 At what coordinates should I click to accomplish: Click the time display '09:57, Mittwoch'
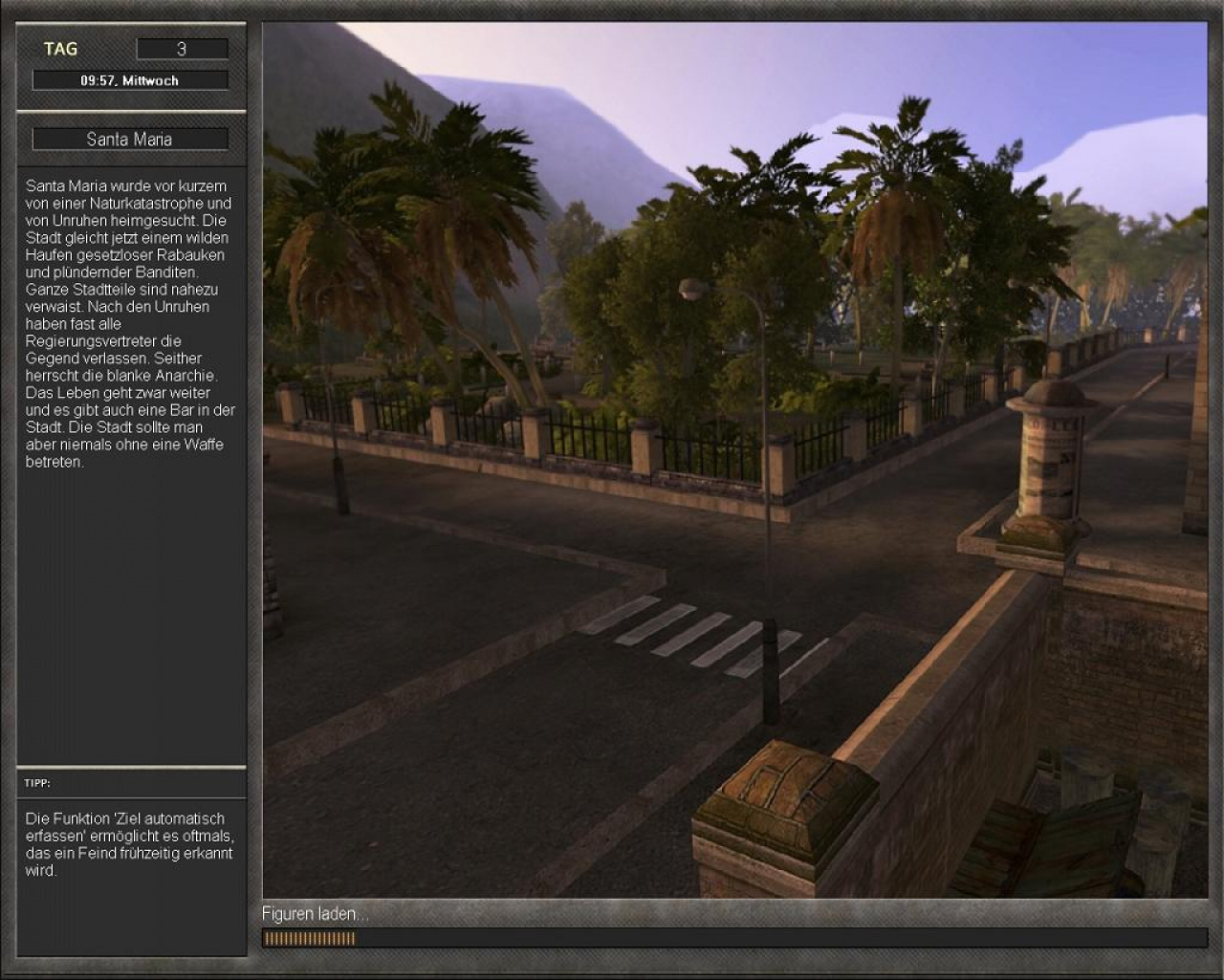coord(130,80)
